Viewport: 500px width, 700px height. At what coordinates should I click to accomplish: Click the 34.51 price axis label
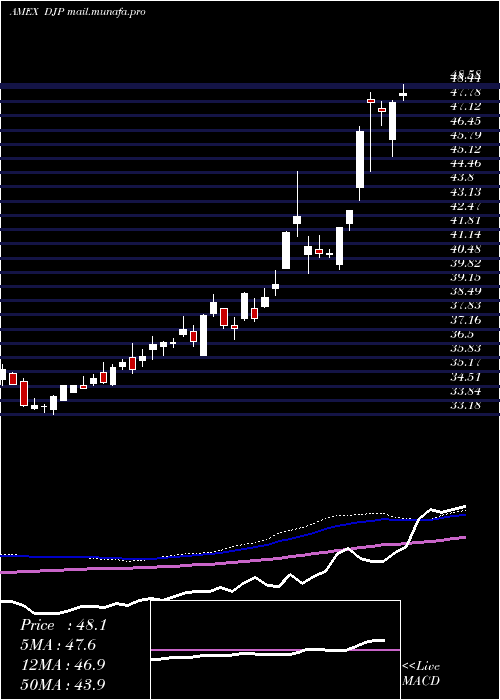point(467,377)
